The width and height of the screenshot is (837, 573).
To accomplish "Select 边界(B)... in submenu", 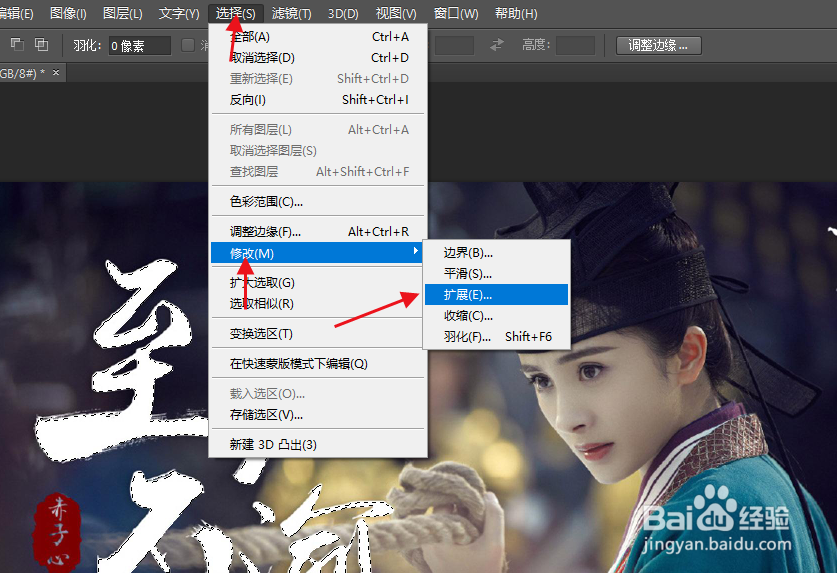I will click(496, 253).
